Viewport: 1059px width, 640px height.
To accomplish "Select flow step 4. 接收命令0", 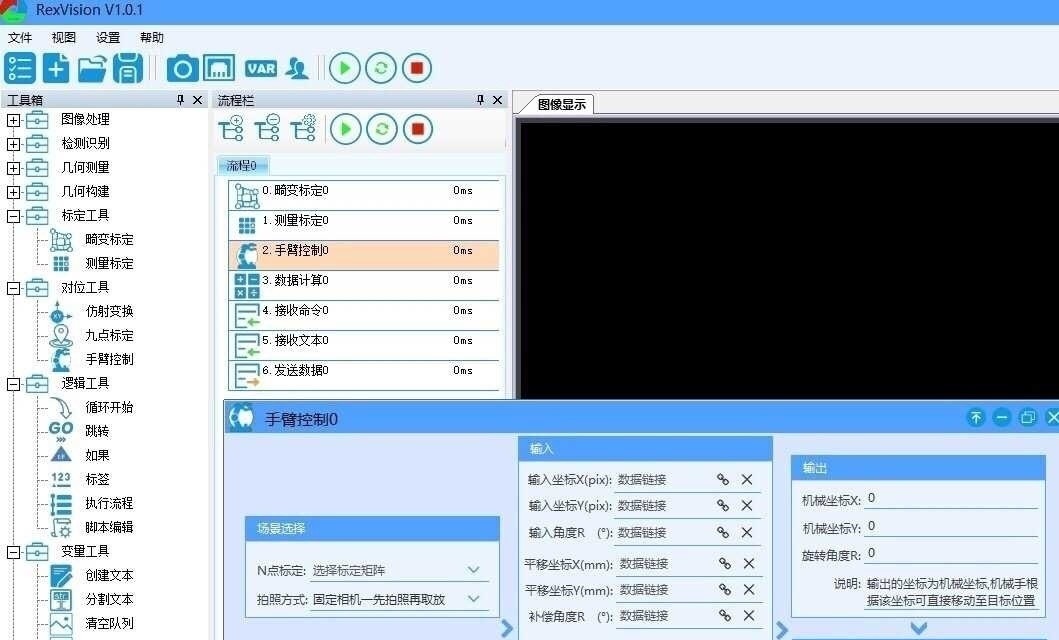I will coord(365,315).
